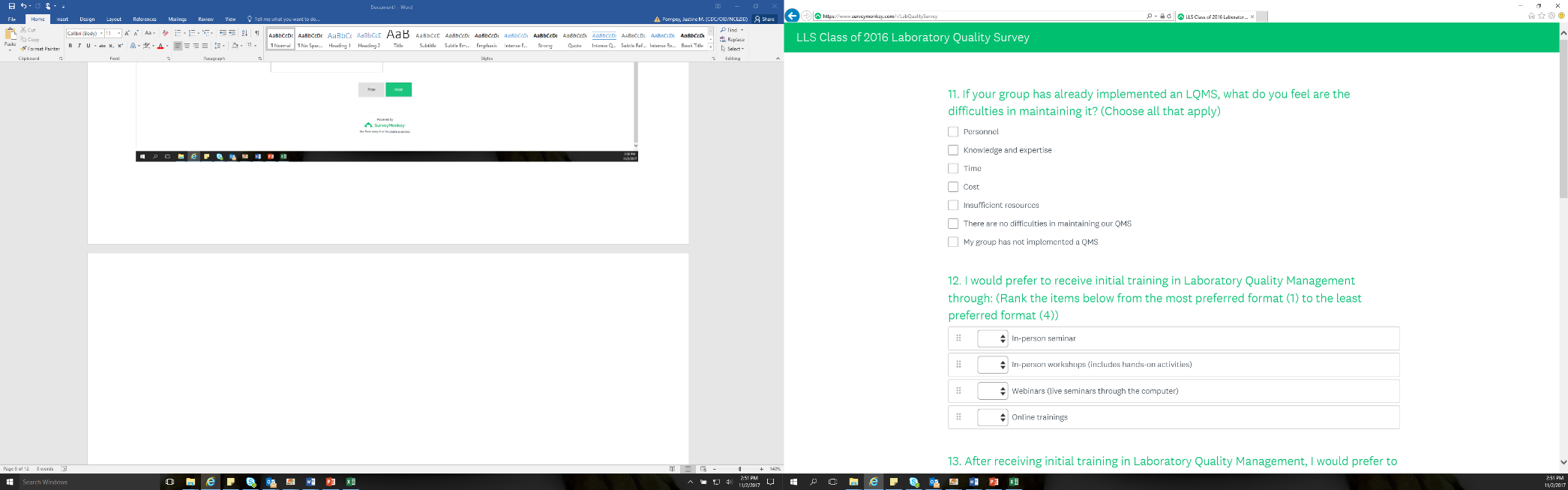The width and height of the screenshot is (1568, 490).
Task: Apply subscript formatting
Action: pos(111,46)
